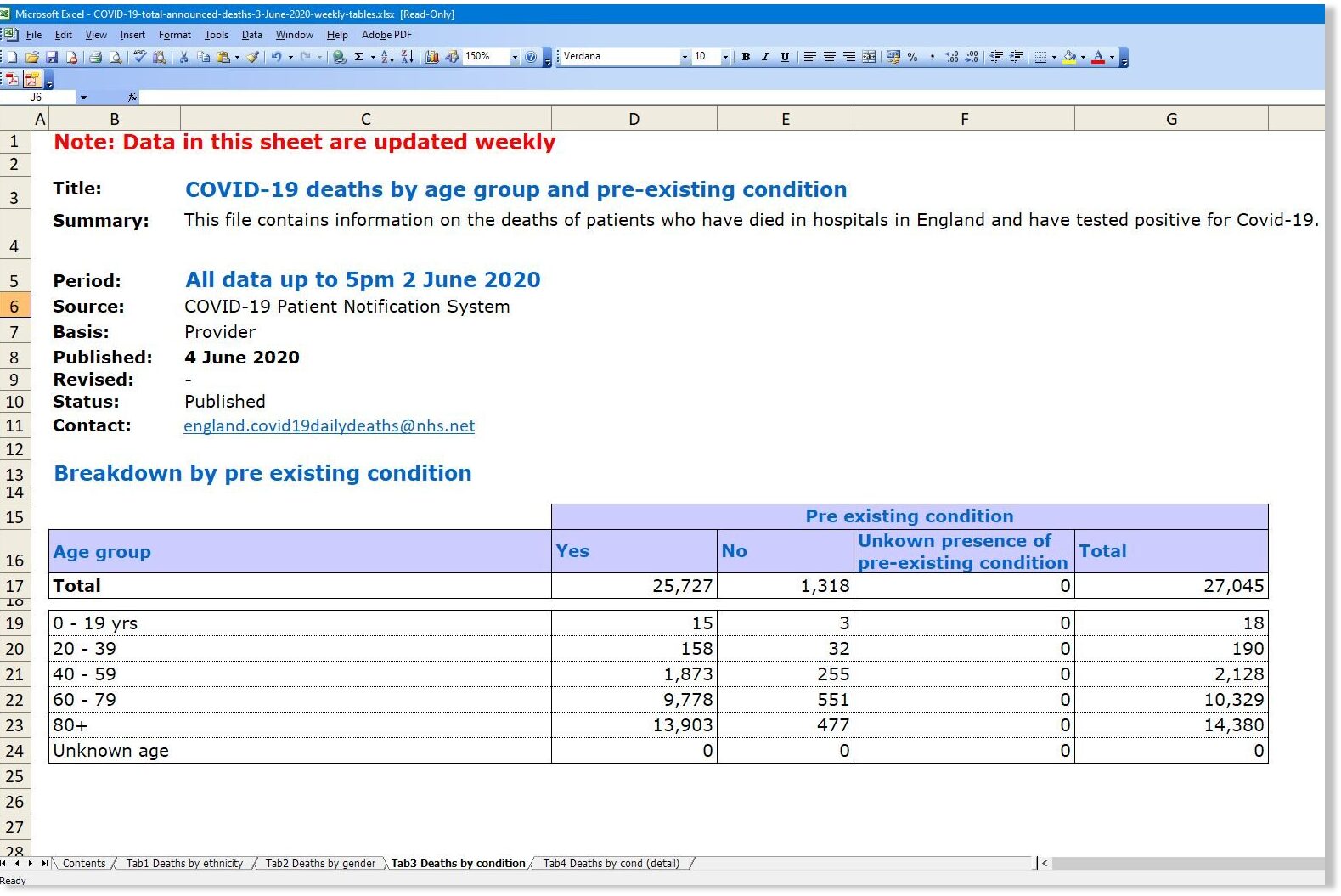The height and width of the screenshot is (896, 1341).
Task: Open the Verdana font name dropdown
Action: (685, 57)
